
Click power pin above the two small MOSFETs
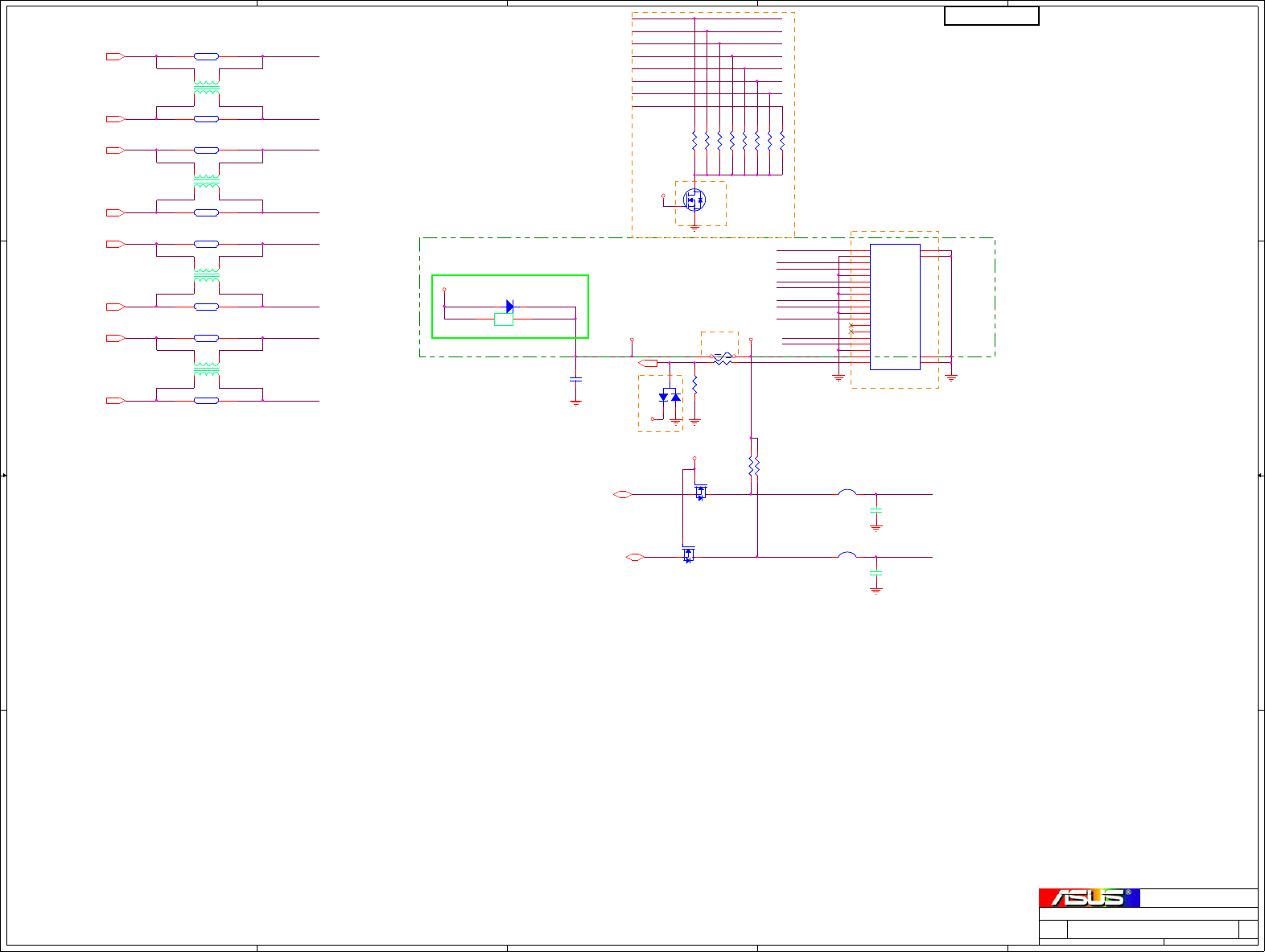[x=694, y=459]
